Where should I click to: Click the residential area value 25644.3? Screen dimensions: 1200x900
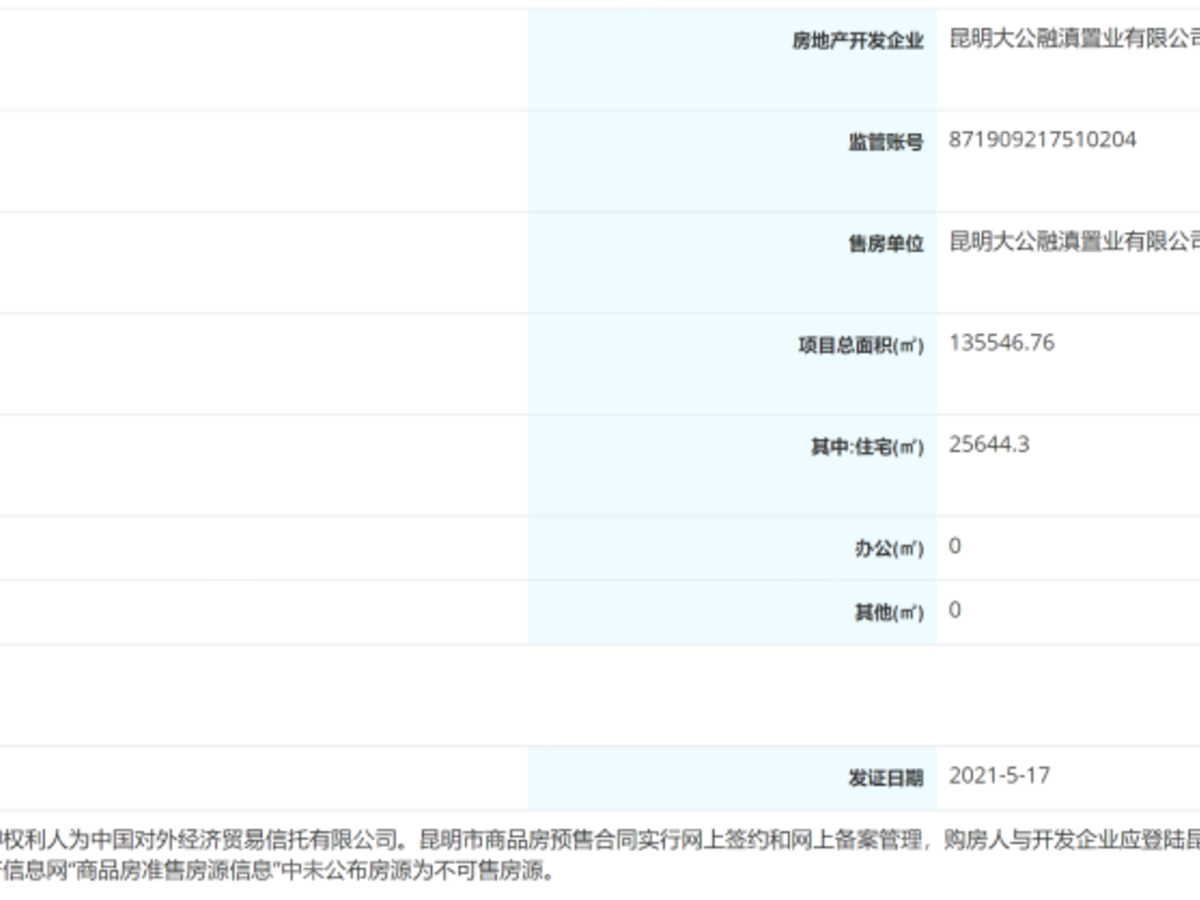(989, 444)
